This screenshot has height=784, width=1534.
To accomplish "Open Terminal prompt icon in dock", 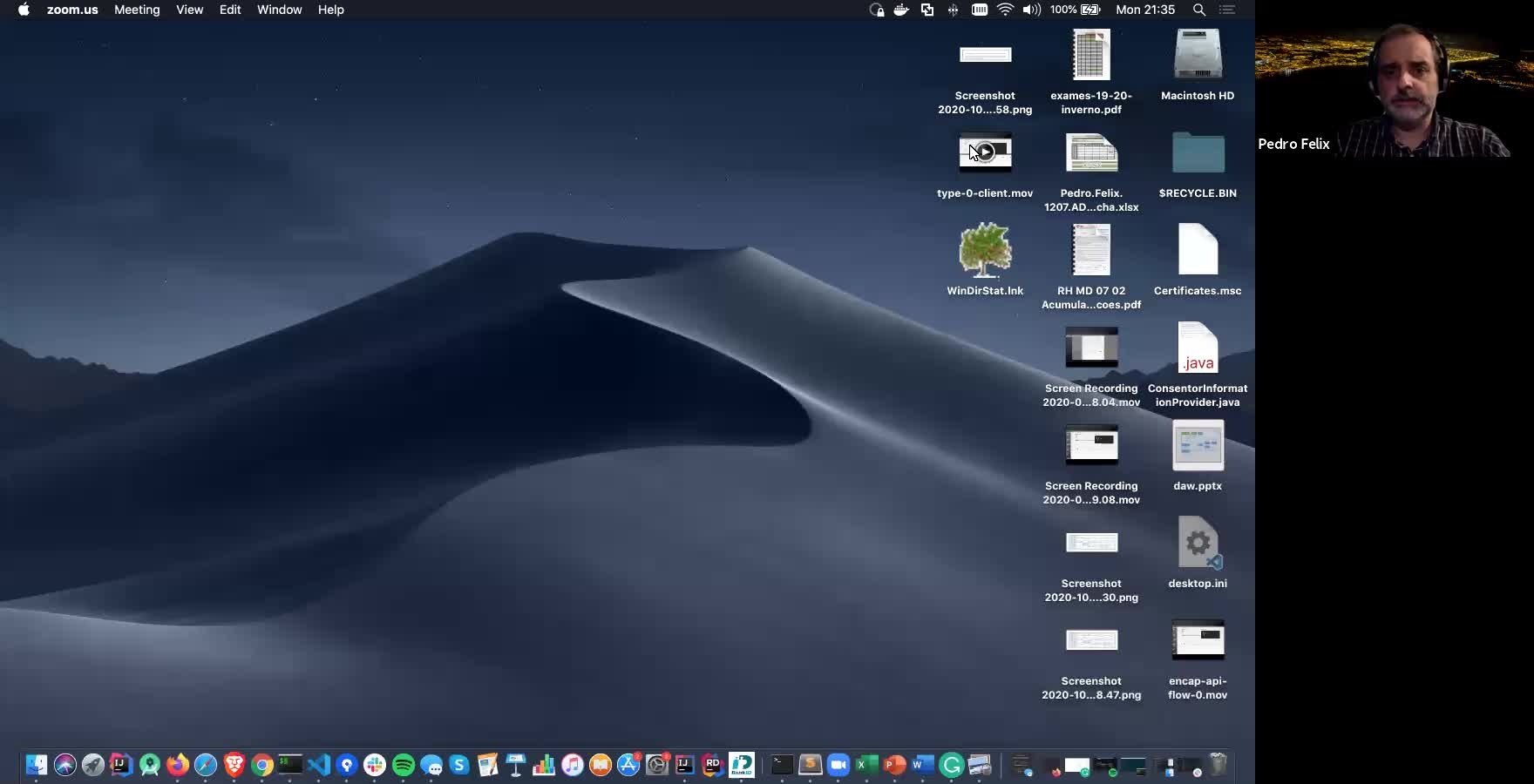I will point(782,765).
